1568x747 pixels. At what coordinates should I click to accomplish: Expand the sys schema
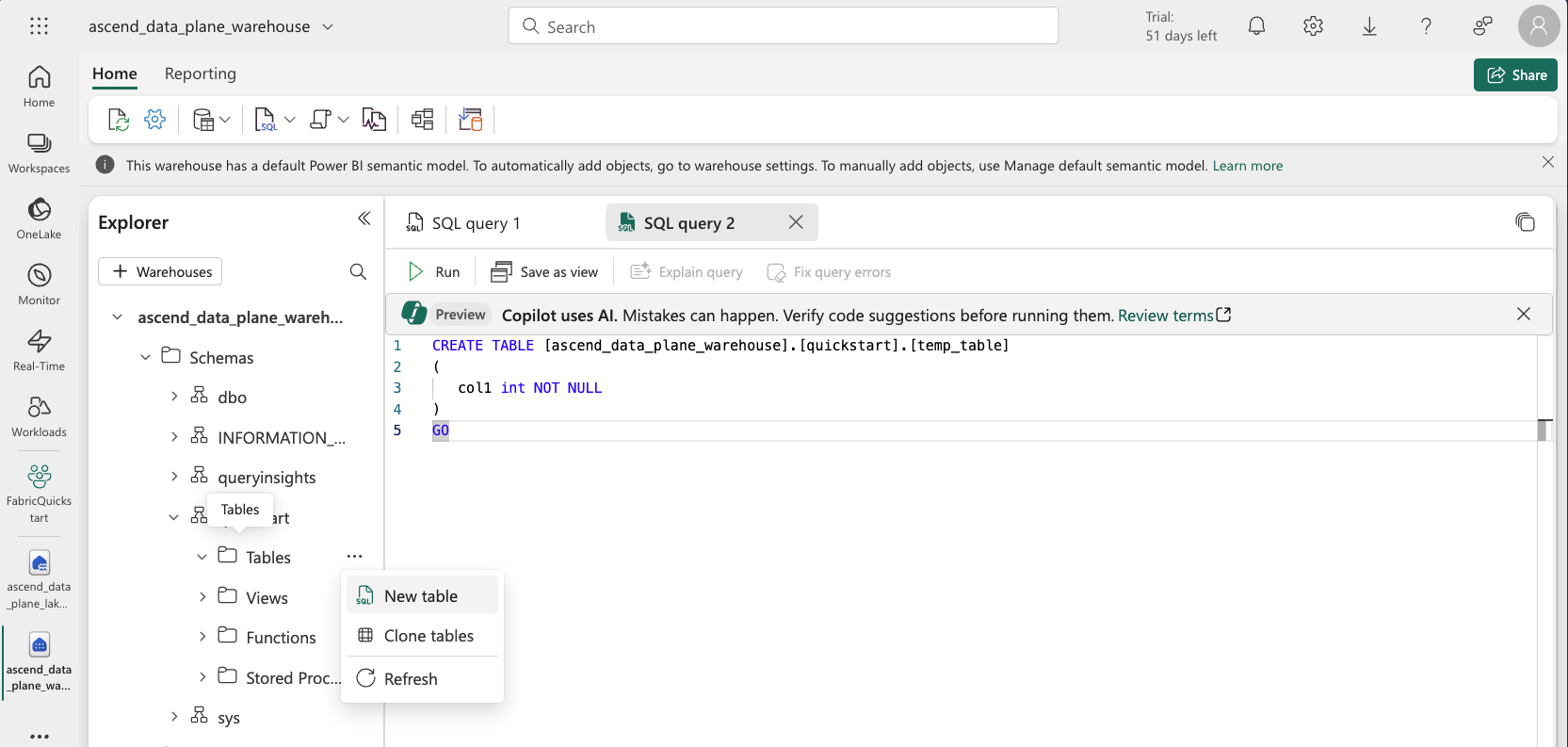tap(174, 717)
